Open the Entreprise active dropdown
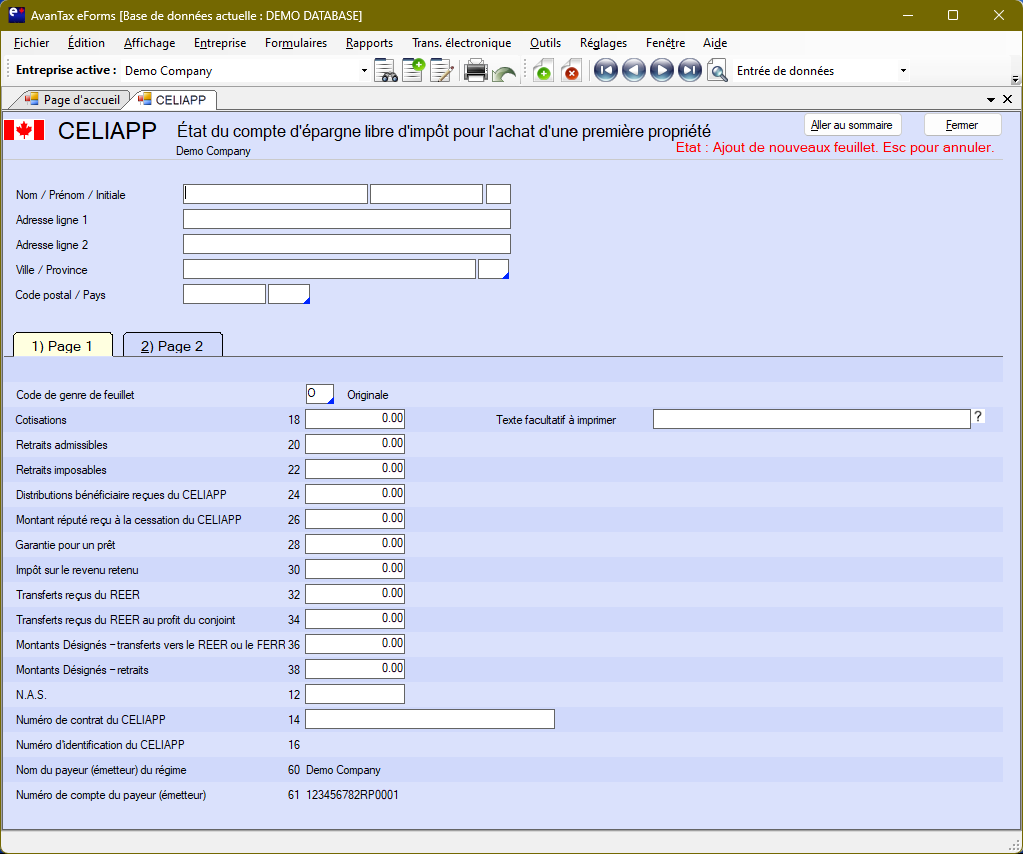This screenshot has height=854, width=1023. [363, 71]
